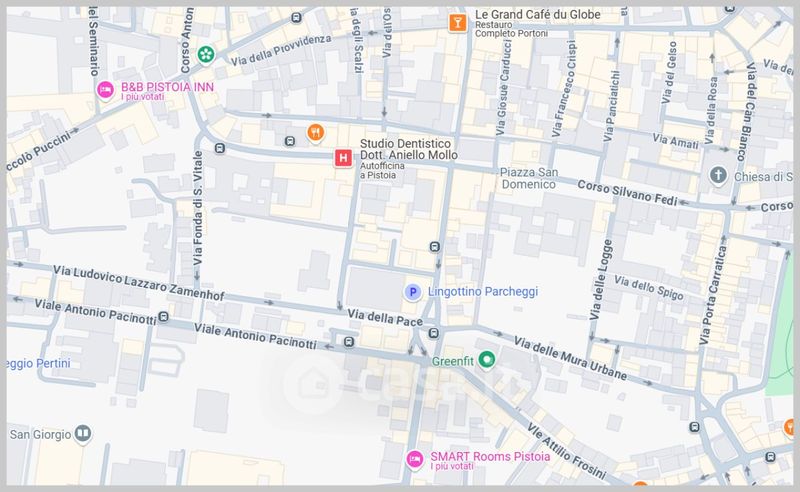Open Studio Dentistico Dott. Aniello Mollo label
This screenshot has height=492, width=800.
pyautogui.click(x=409, y=149)
